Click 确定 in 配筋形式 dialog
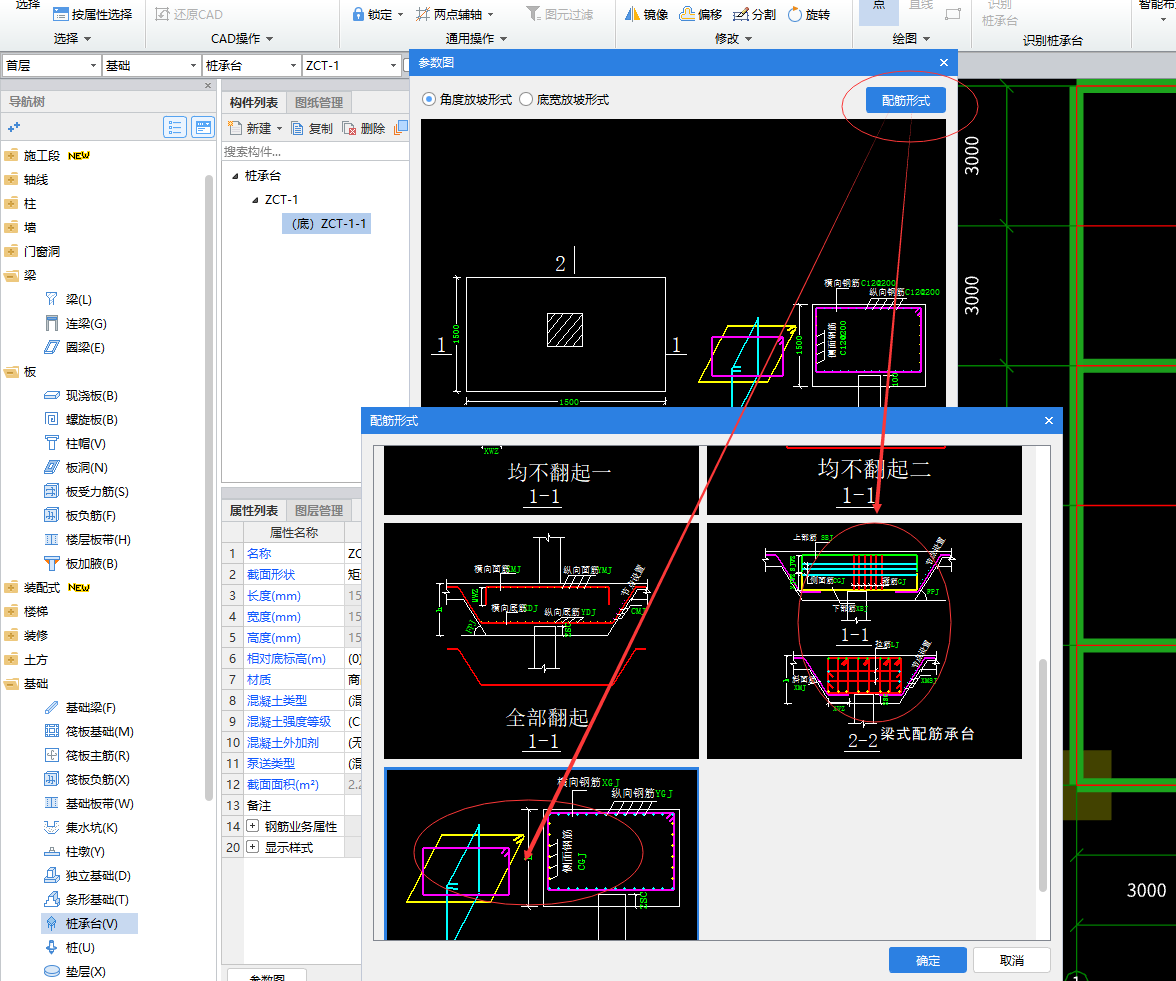This screenshot has height=981, width=1176. (928, 960)
